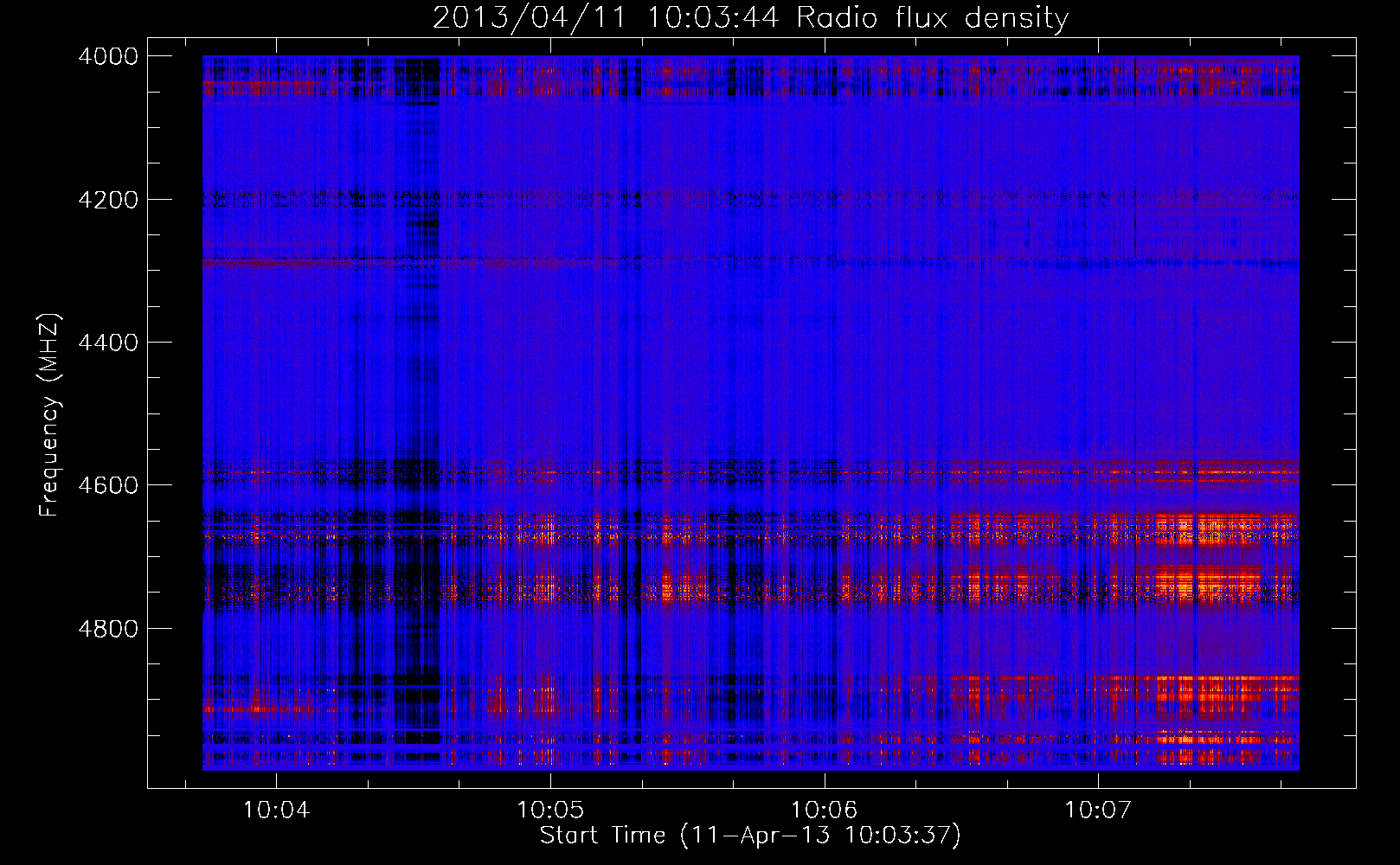Click the '4800' frequency axis label
1400x865 pixels.
point(108,629)
